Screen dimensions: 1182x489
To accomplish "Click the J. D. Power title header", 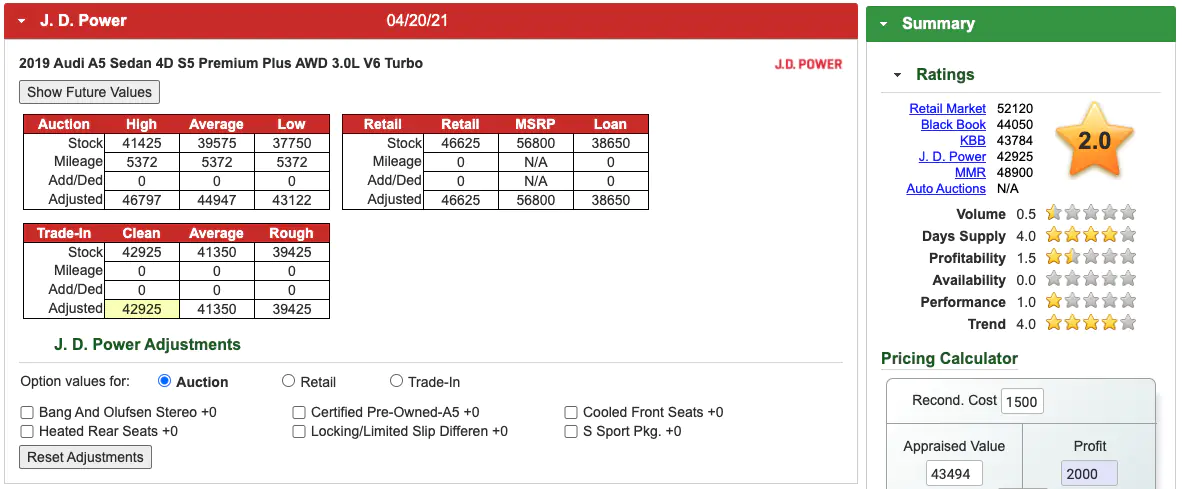I will click(83, 21).
